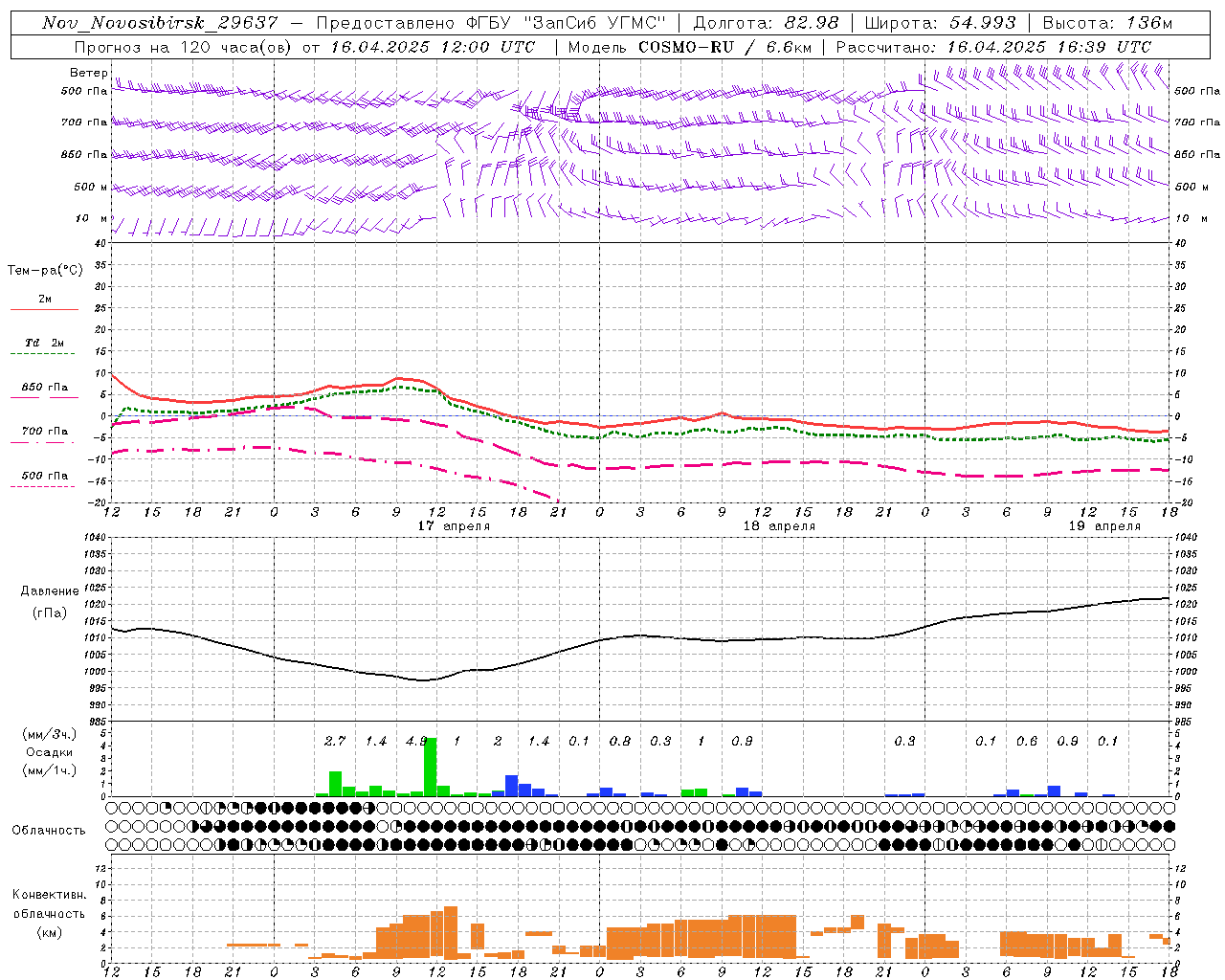1225x980 pixels.
Task: Select the computed time '16.04.2025 16:39 UTC'
Action: (x=1049, y=47)
